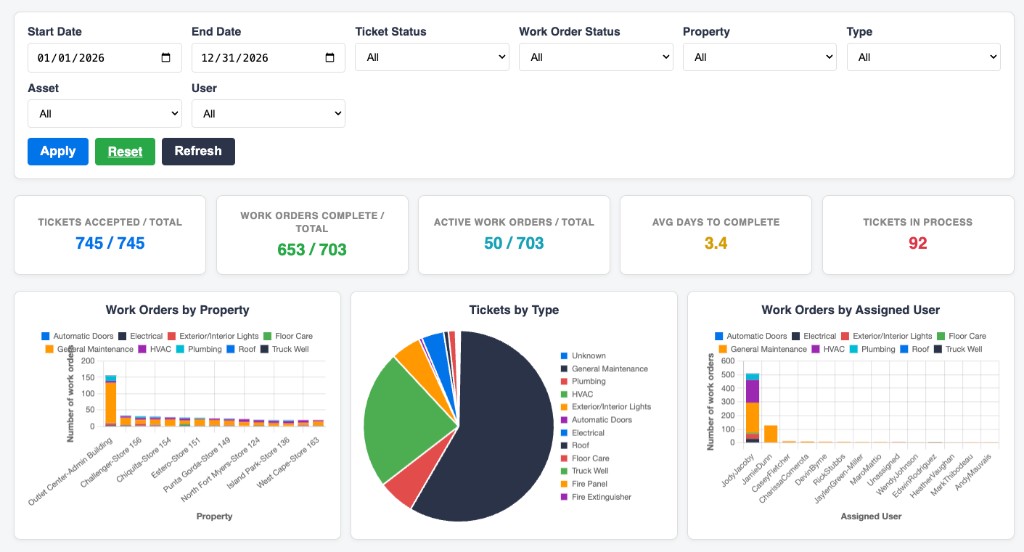Image resolution: width=1024 pixels, height=552 pixels.
Task: Open the Property filter dropdown
Action: coord(760,57)
